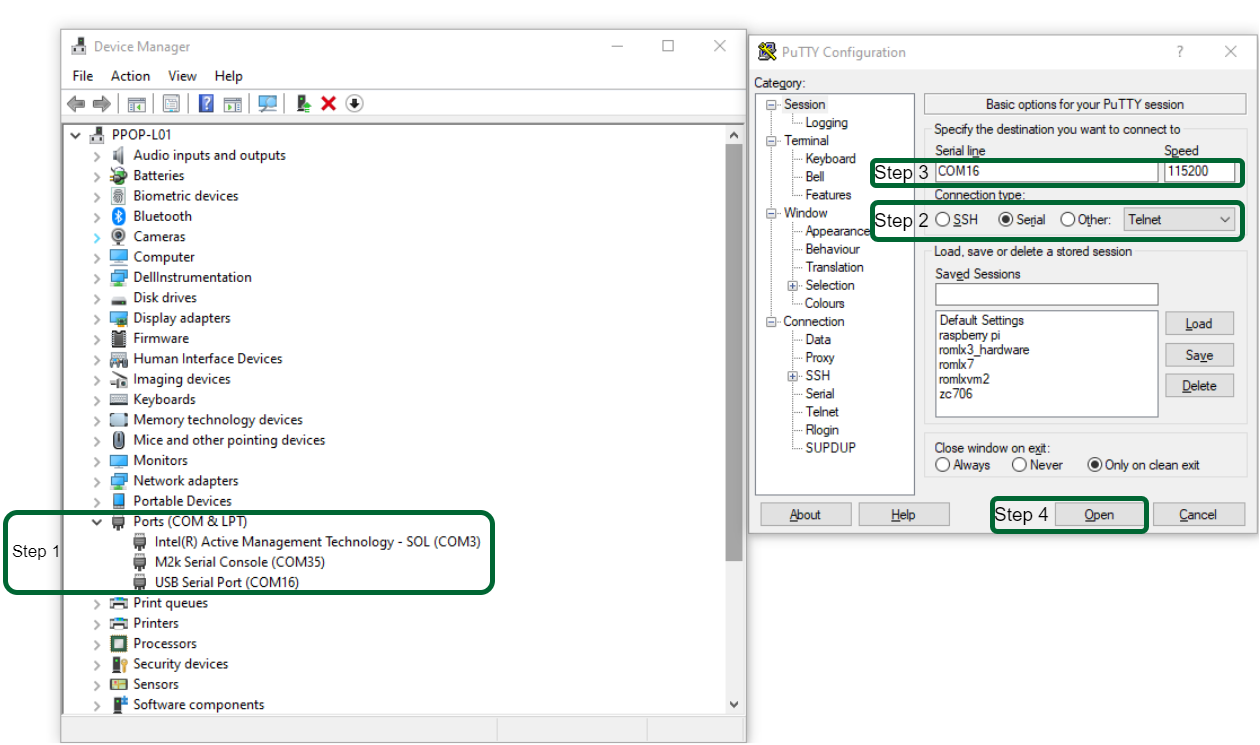Screen dimensions: 1260x745
Task: Click the Open button in PuTTY
Action: tap(1099, 515)
